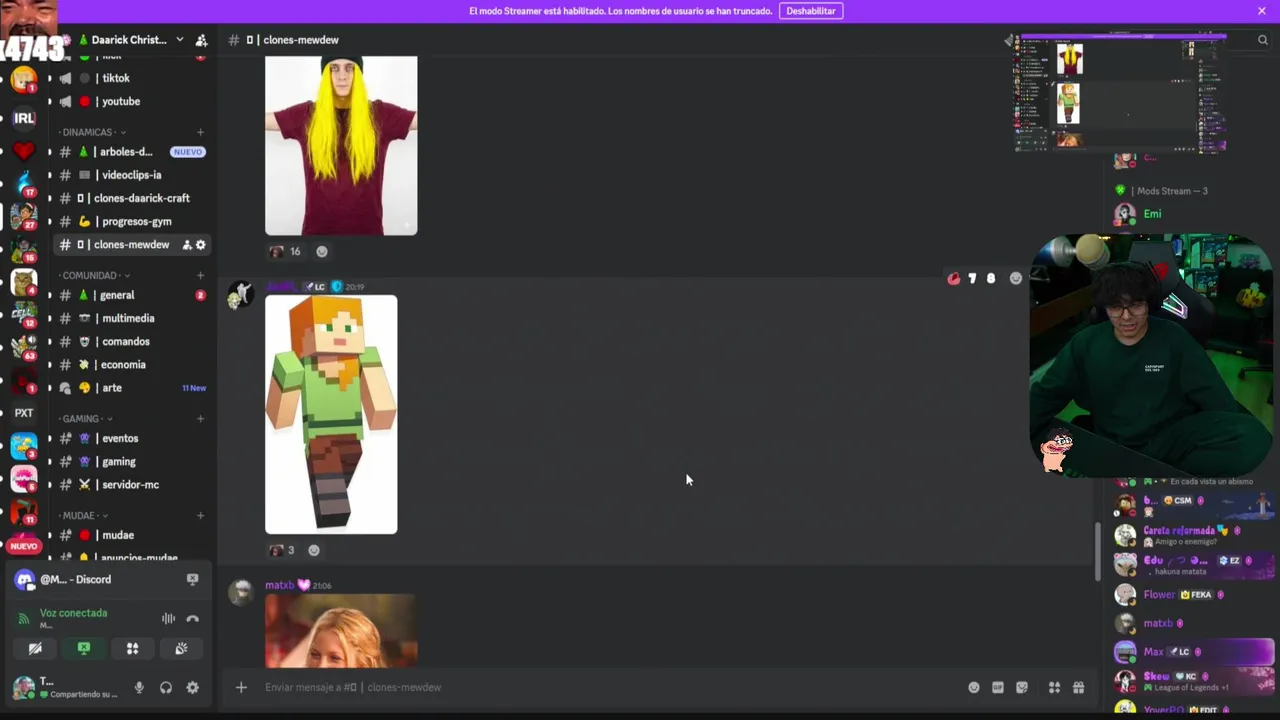Add channel to COMUNIDAD category
Viewport: 1280px width, 720px height.
(200, 275)
